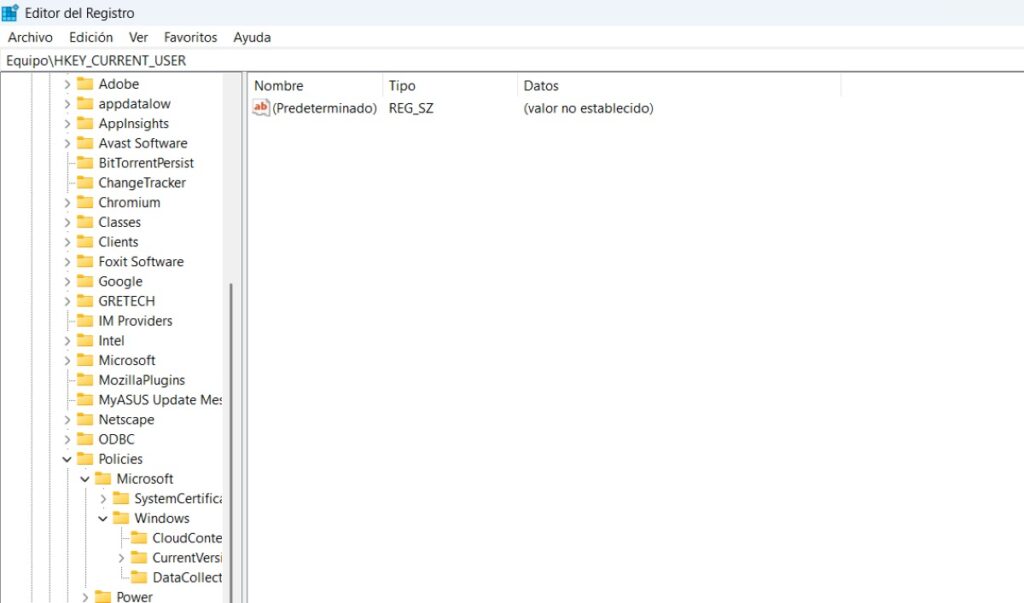
Task: Collapse the Policies tree branch
Action: coord(66,459)
